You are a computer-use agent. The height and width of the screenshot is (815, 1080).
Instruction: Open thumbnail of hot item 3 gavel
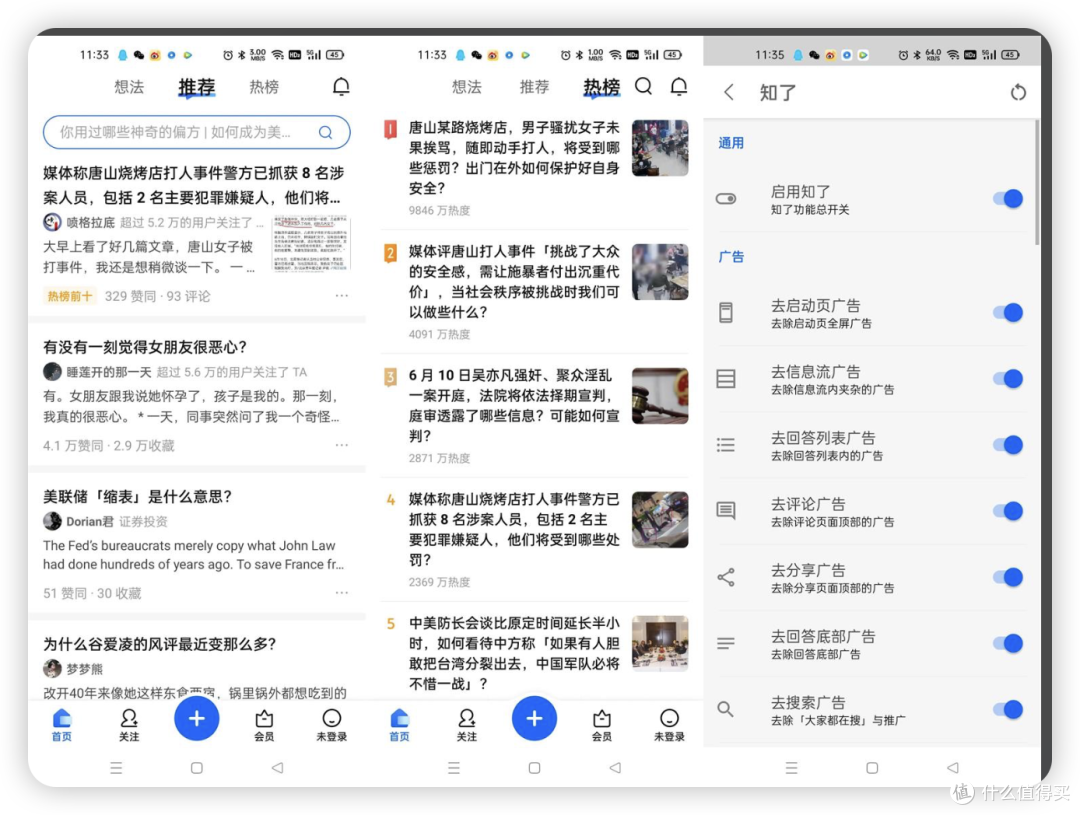(660, 395)
